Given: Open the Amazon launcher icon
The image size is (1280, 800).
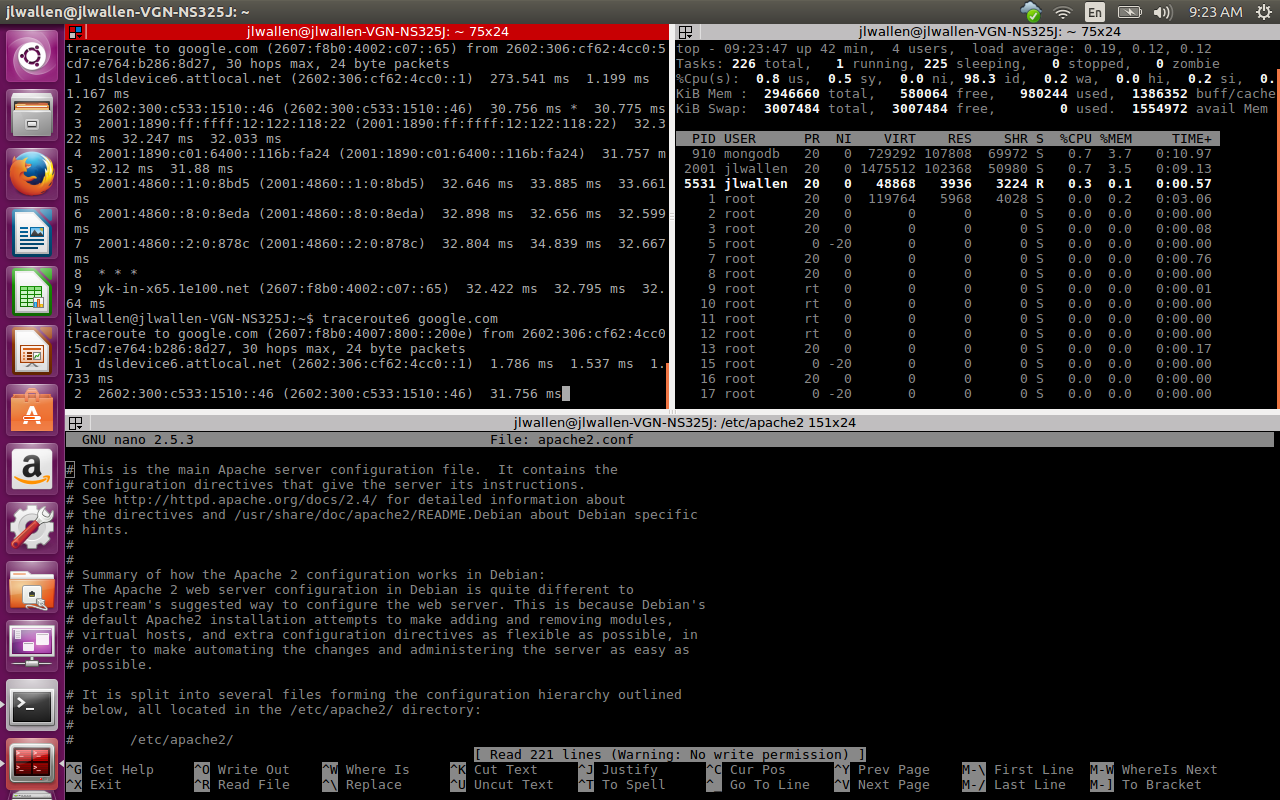Looking at the screenshot, I should [33, 469].
